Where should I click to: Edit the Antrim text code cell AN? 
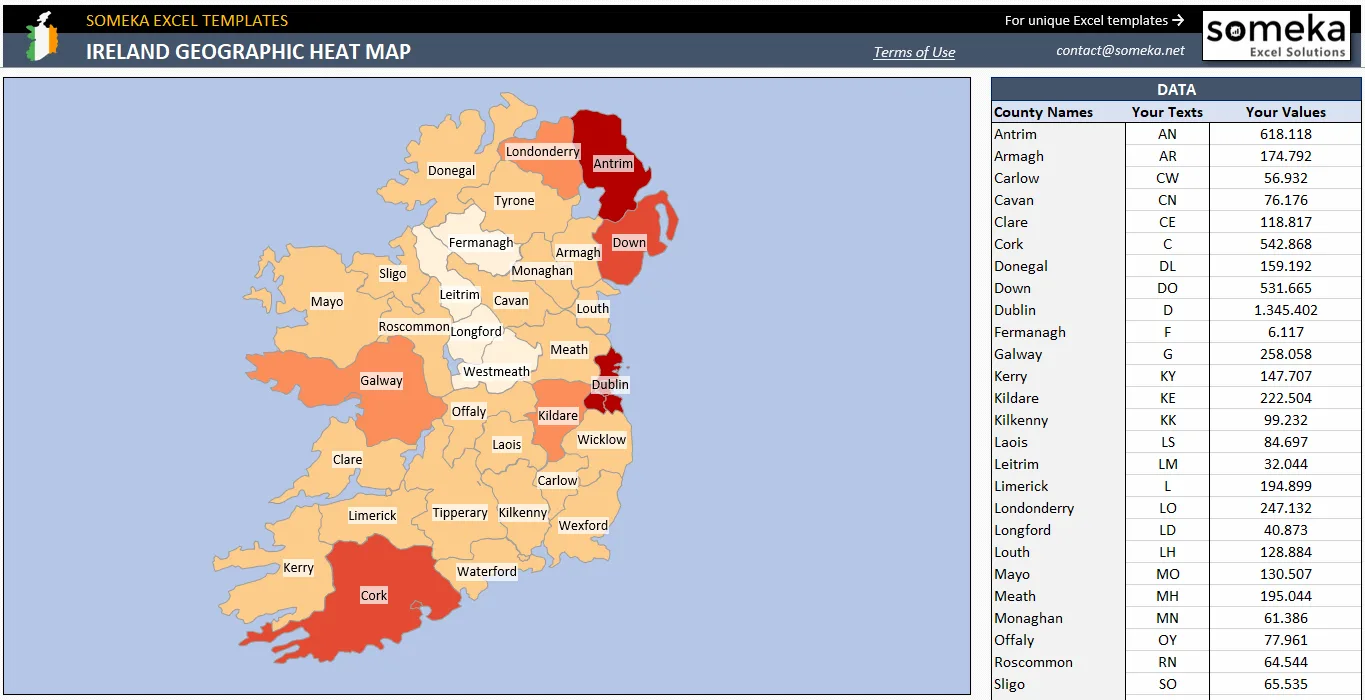1167,134
